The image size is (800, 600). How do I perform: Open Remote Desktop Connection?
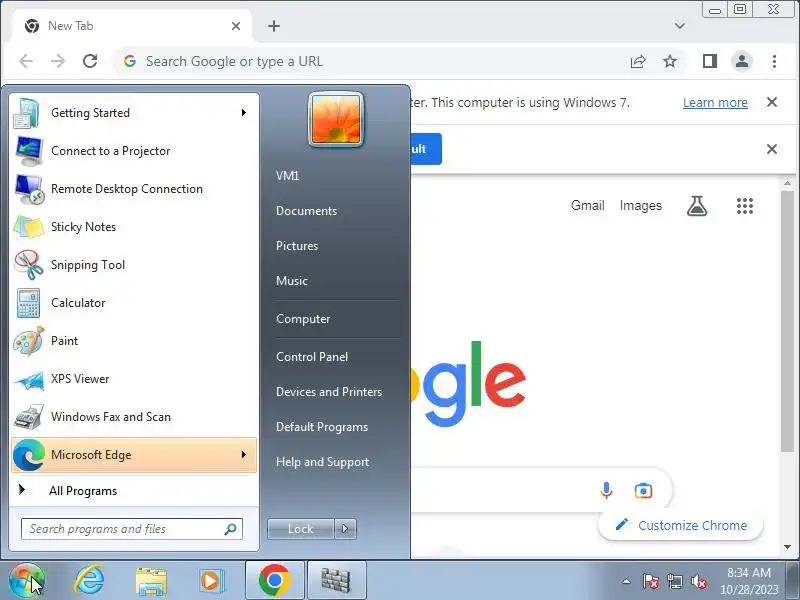[134, 189]
